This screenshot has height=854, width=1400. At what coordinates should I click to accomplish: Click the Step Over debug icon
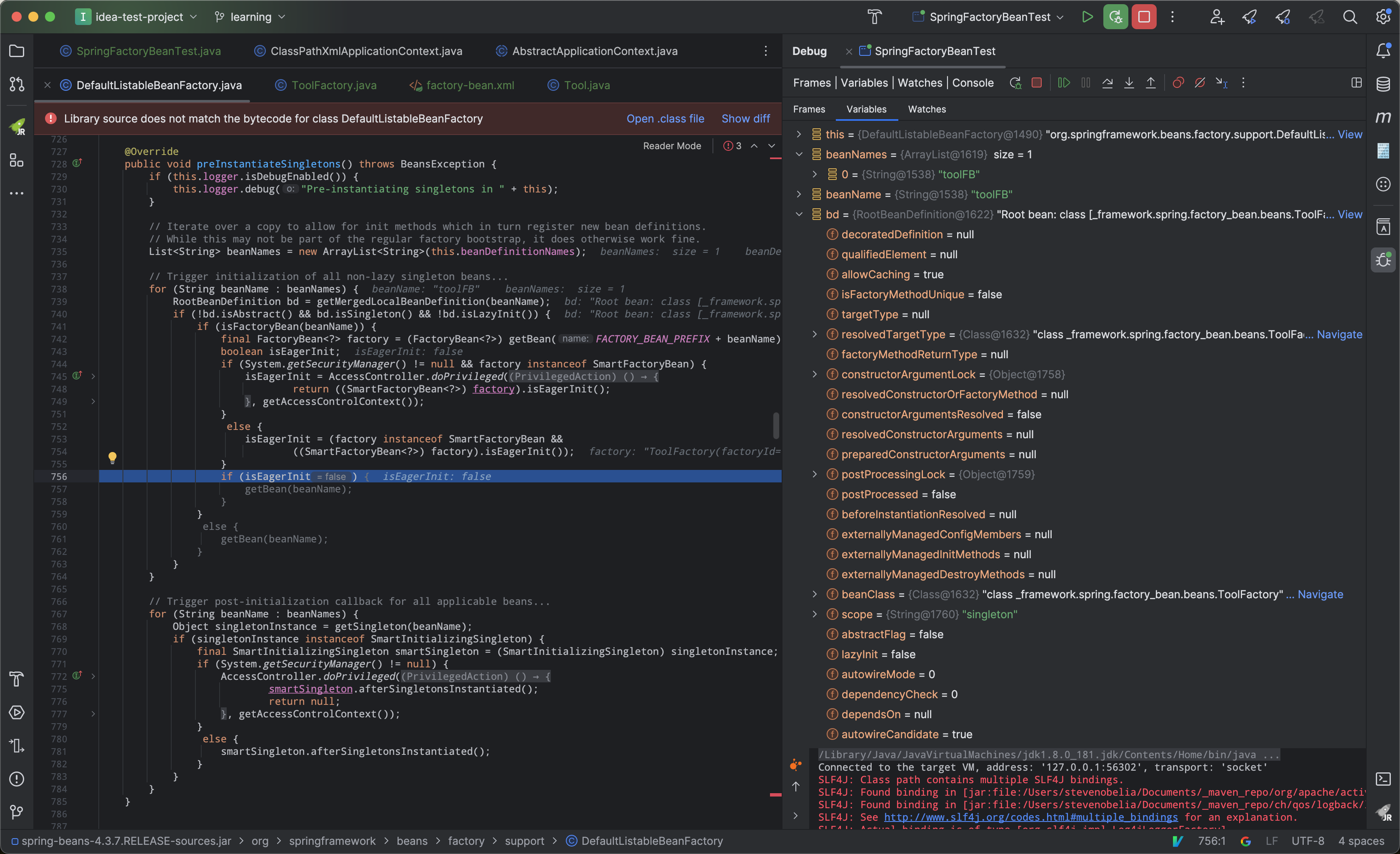tap(1107, 83)
